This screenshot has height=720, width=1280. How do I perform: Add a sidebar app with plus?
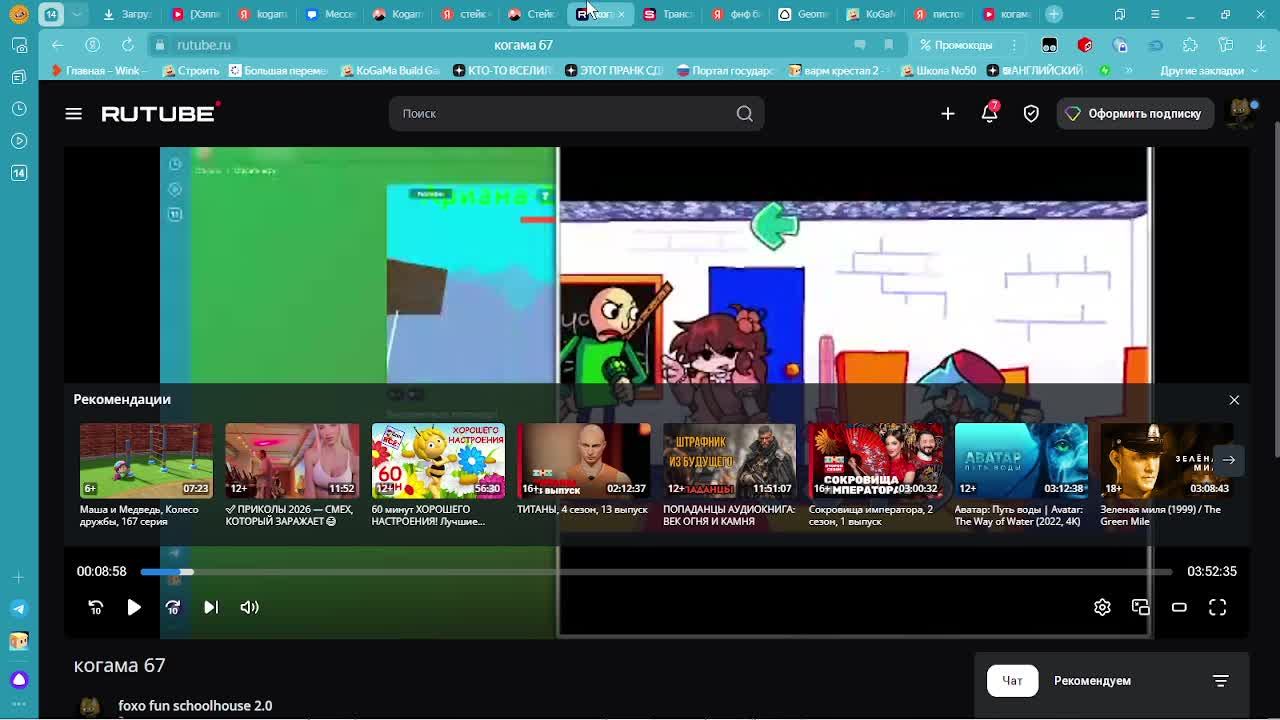pos(19,577)
